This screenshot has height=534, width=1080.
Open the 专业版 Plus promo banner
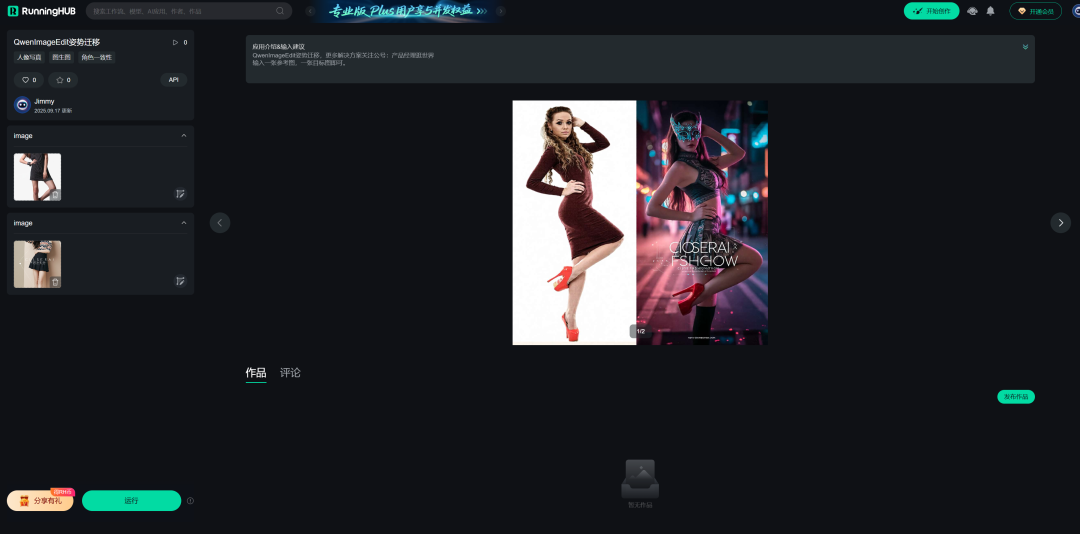point(406,11)
